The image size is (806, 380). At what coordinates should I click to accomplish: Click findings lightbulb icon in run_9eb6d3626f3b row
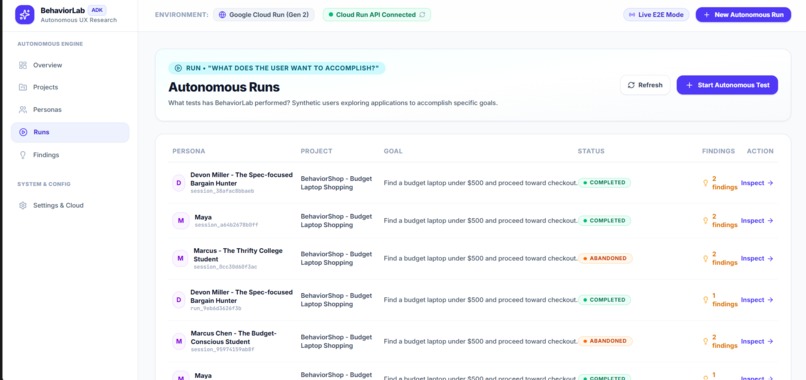click(706, 300)
